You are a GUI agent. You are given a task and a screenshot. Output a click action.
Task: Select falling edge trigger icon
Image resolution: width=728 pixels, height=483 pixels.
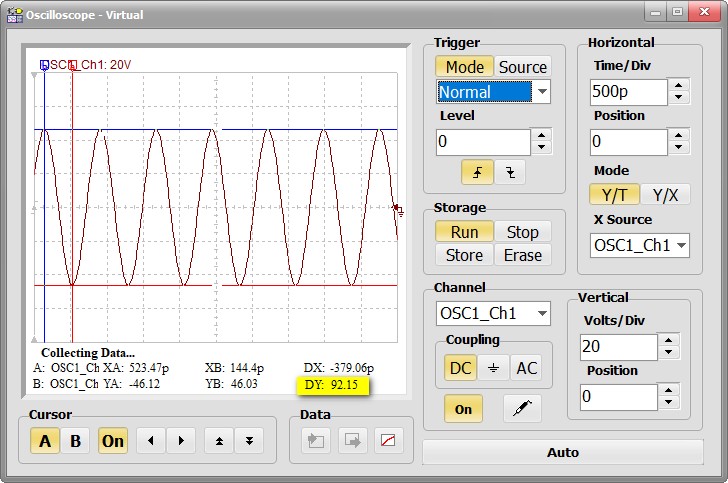pos(510,171)
